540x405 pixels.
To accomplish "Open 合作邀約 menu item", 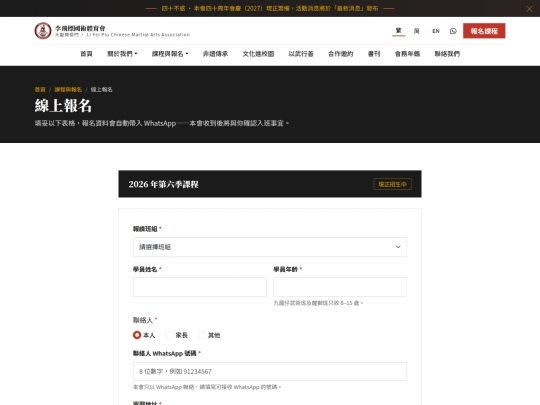I will [x=341, y=54].
